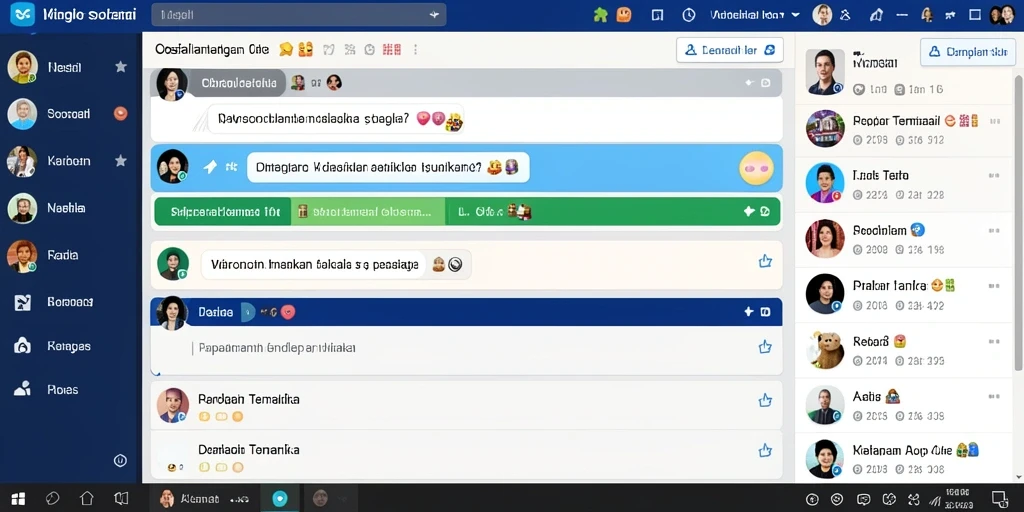Click the chat bubble icon in the system tray
The height and width of the screenshot is (512, 1024).
coord(863,499)
